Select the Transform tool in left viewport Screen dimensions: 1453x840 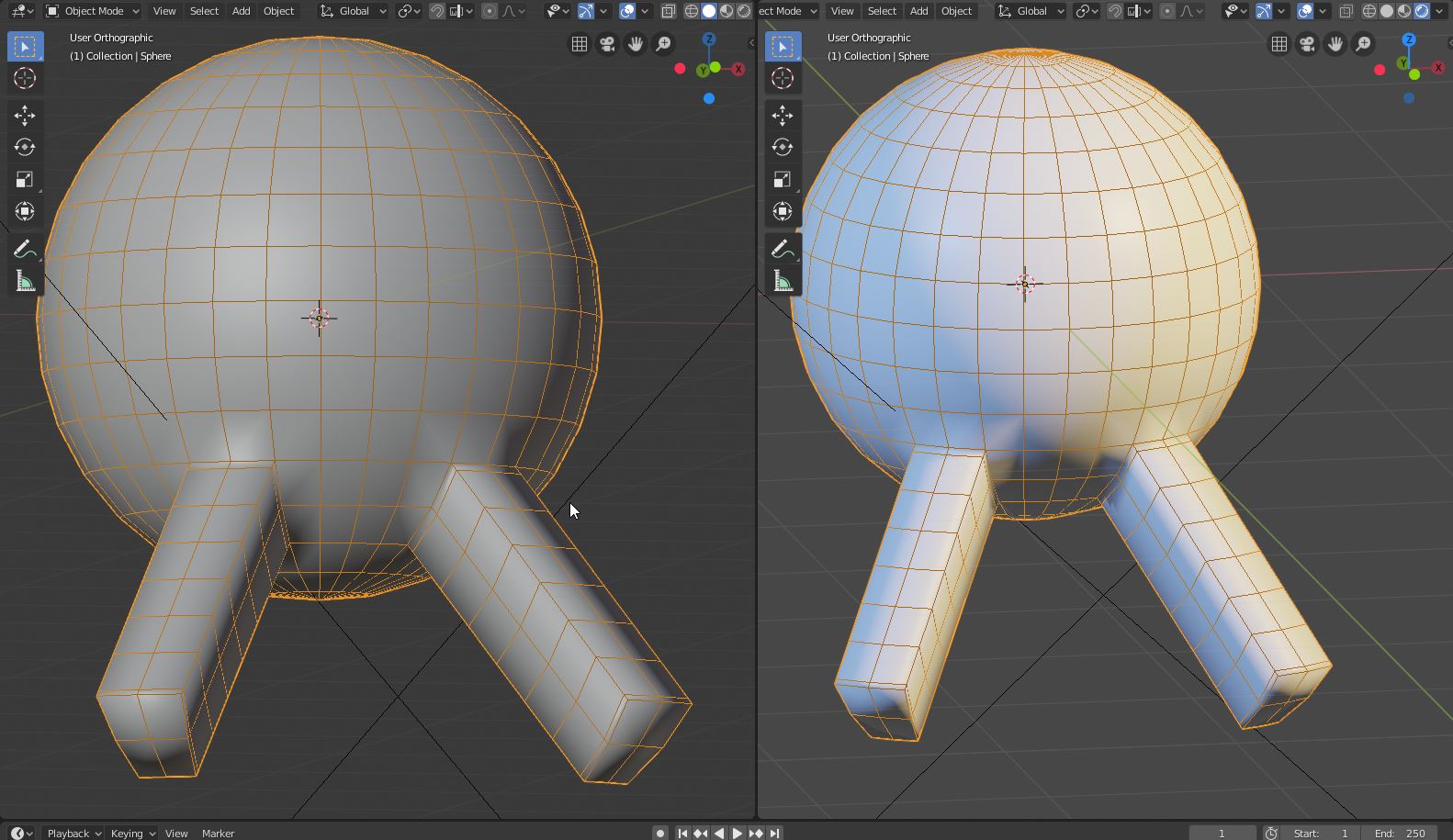25,211
